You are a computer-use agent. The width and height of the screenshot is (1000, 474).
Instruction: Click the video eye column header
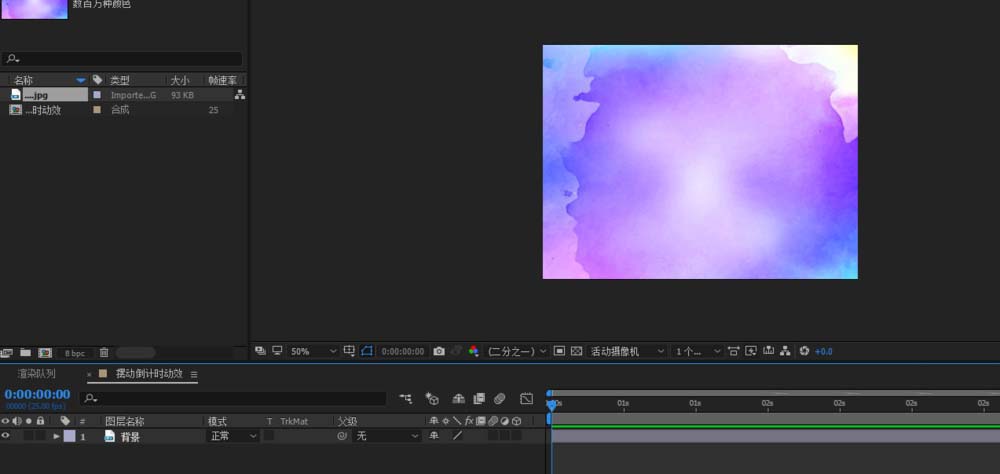(6, 421)
